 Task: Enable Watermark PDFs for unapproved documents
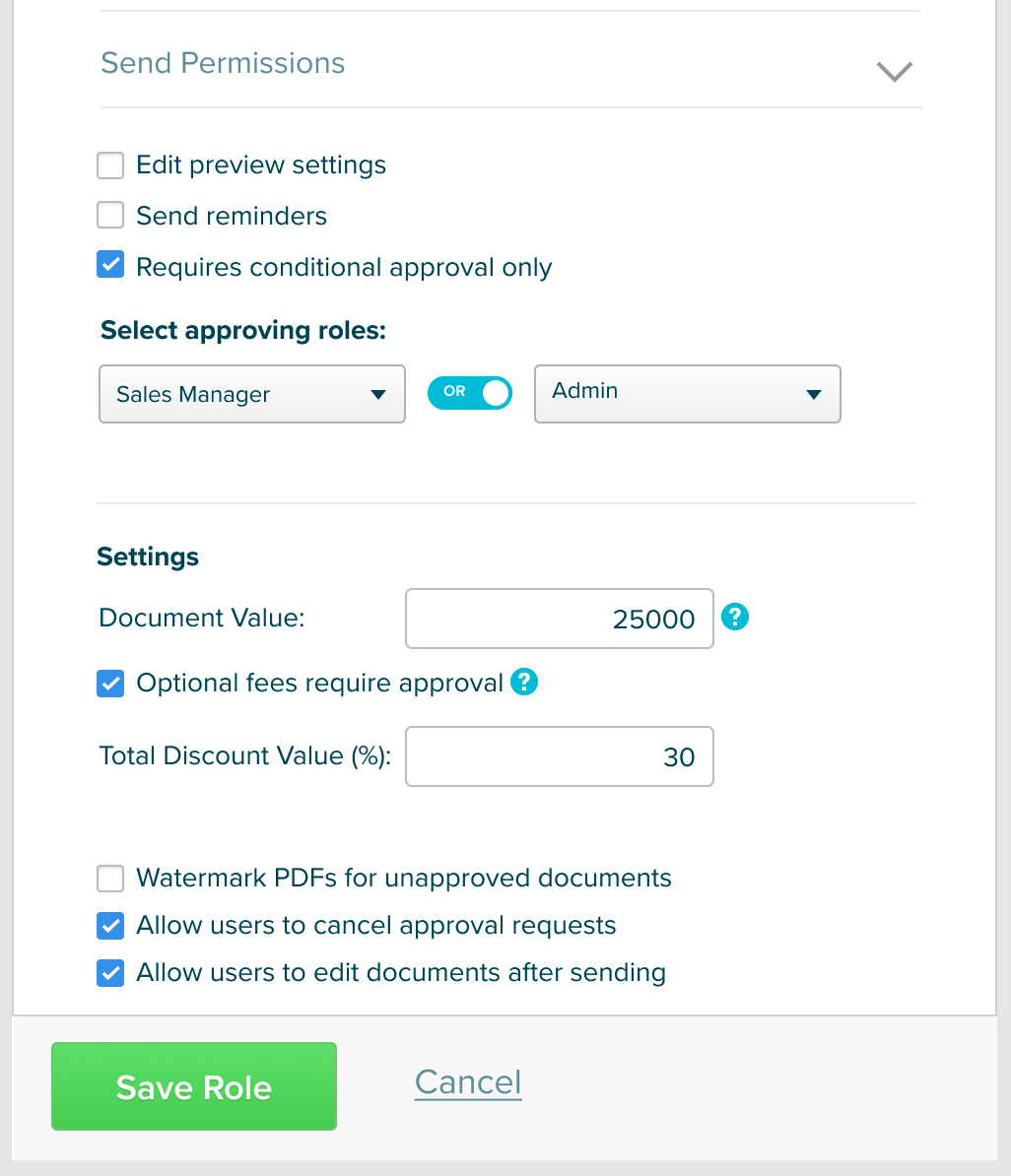tap(110, 879)
